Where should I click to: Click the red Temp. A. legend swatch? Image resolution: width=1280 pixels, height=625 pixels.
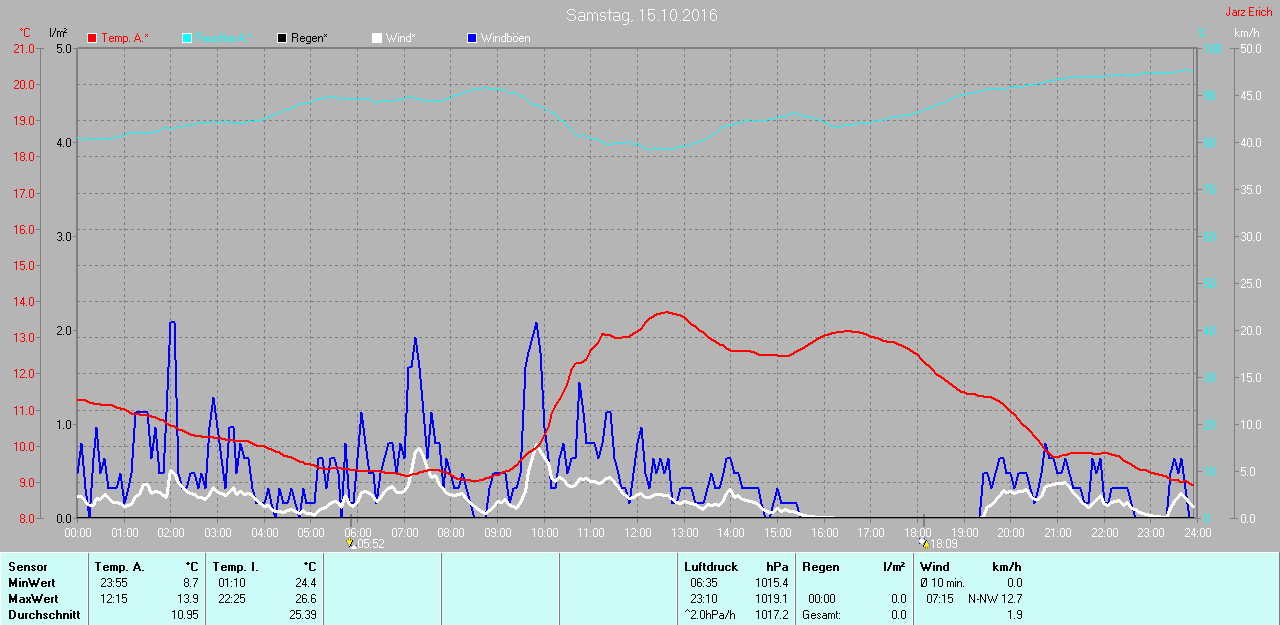click(93, 38)
